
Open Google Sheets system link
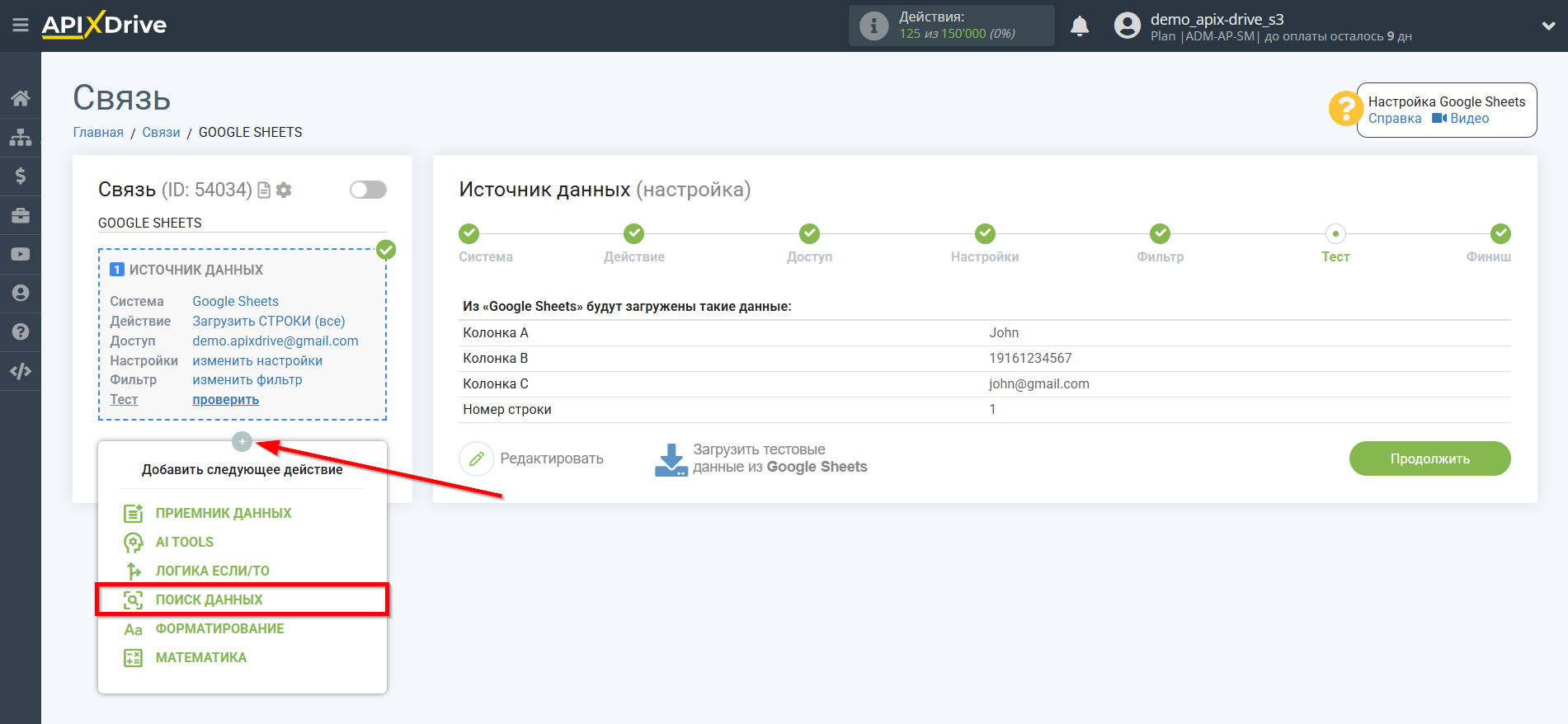[x=236, y=301]
